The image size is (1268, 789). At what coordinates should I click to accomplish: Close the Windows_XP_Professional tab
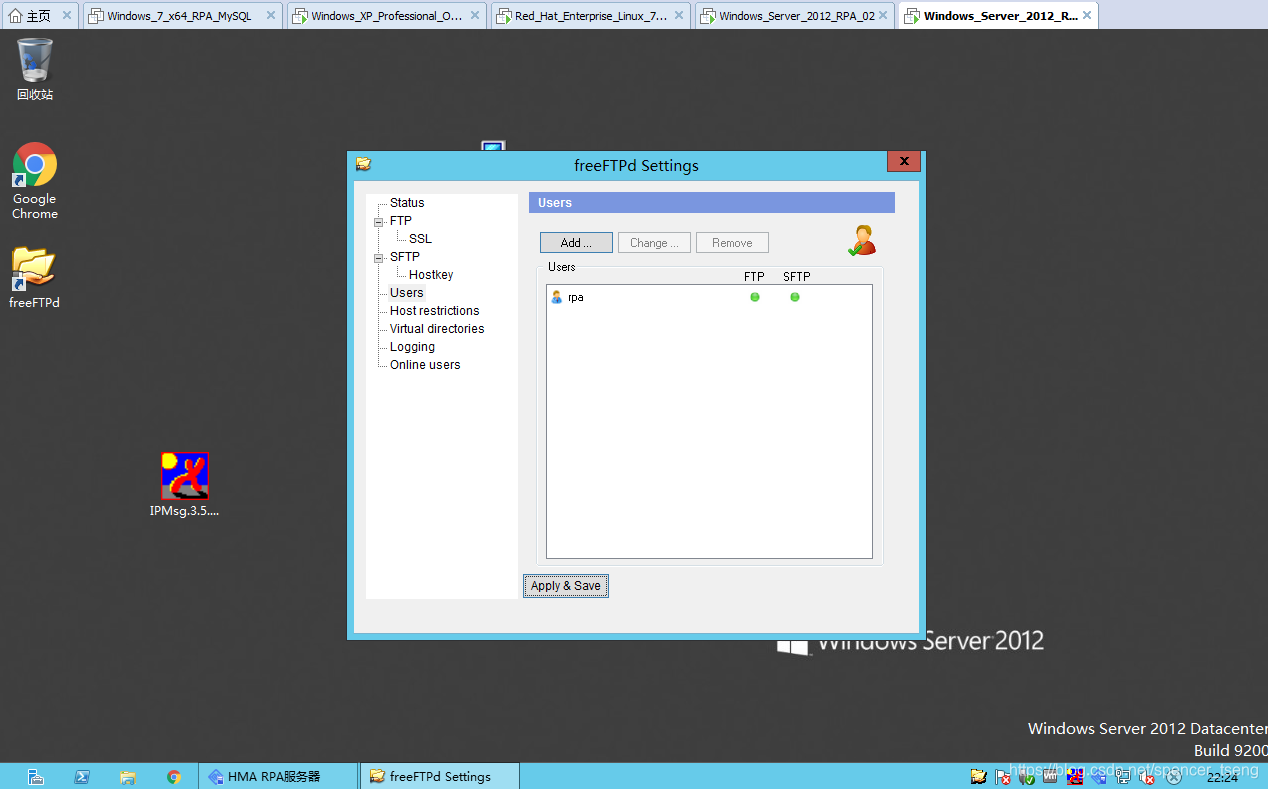pos(475,16)
